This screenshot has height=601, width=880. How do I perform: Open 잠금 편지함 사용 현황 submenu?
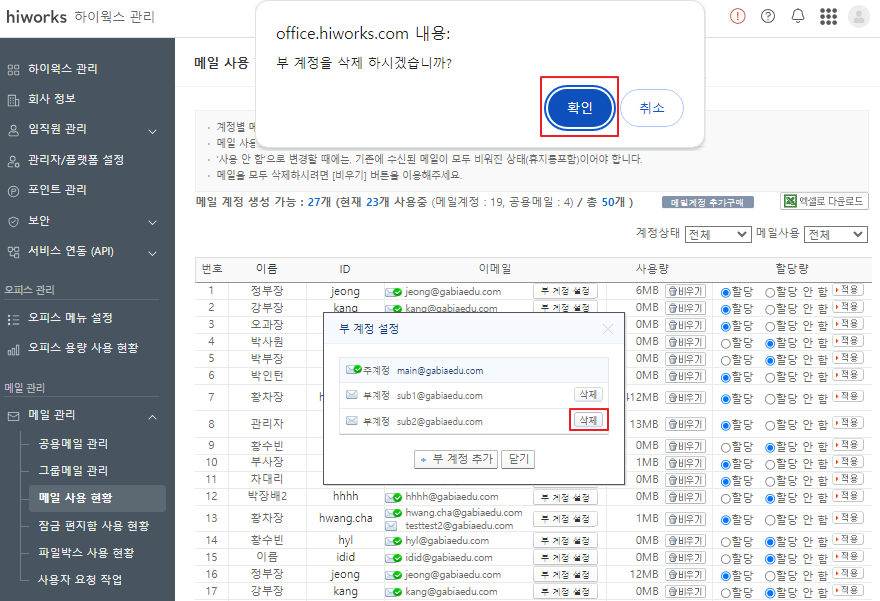[x=94, y=526]
